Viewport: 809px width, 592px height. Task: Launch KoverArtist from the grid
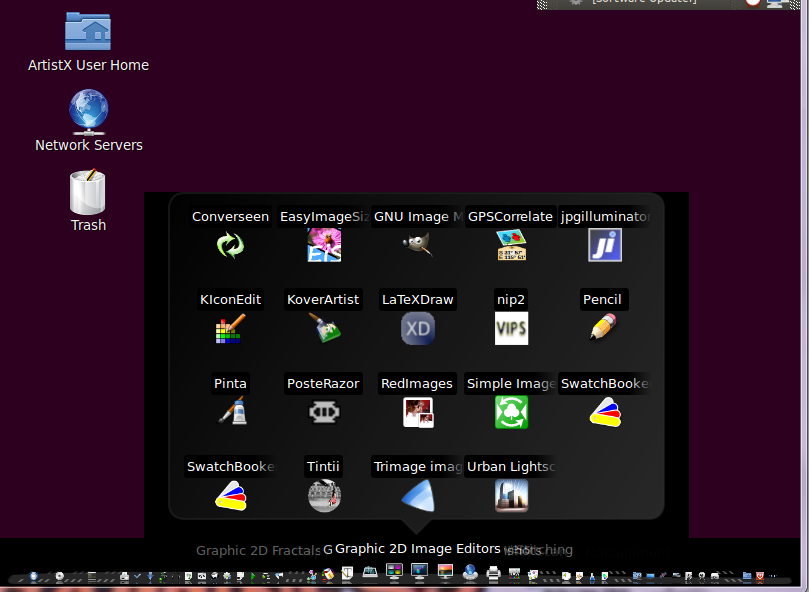click(325, 328)
